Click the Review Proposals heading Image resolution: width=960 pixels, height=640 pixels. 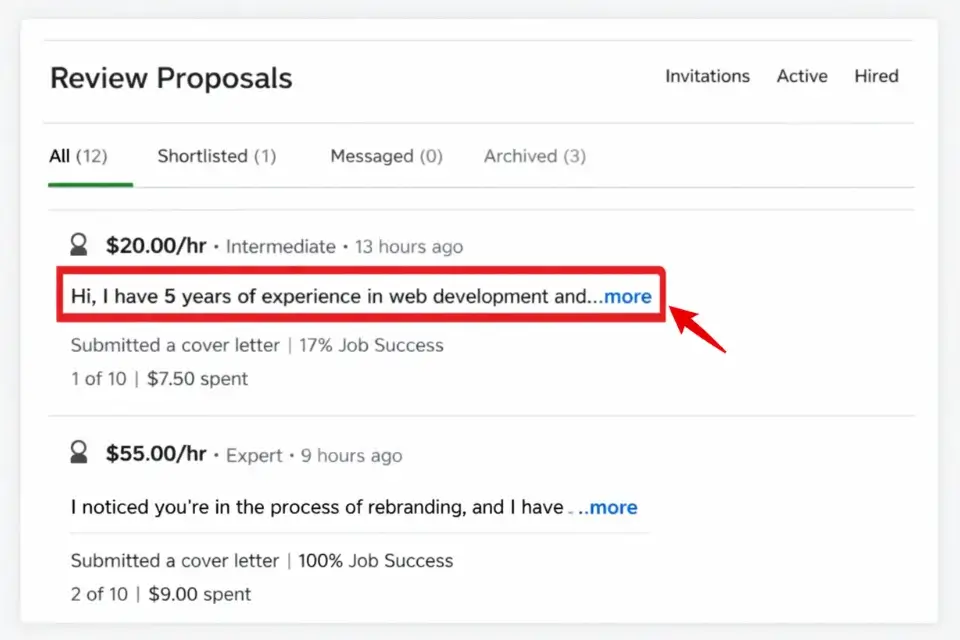[x=171, y=78]
